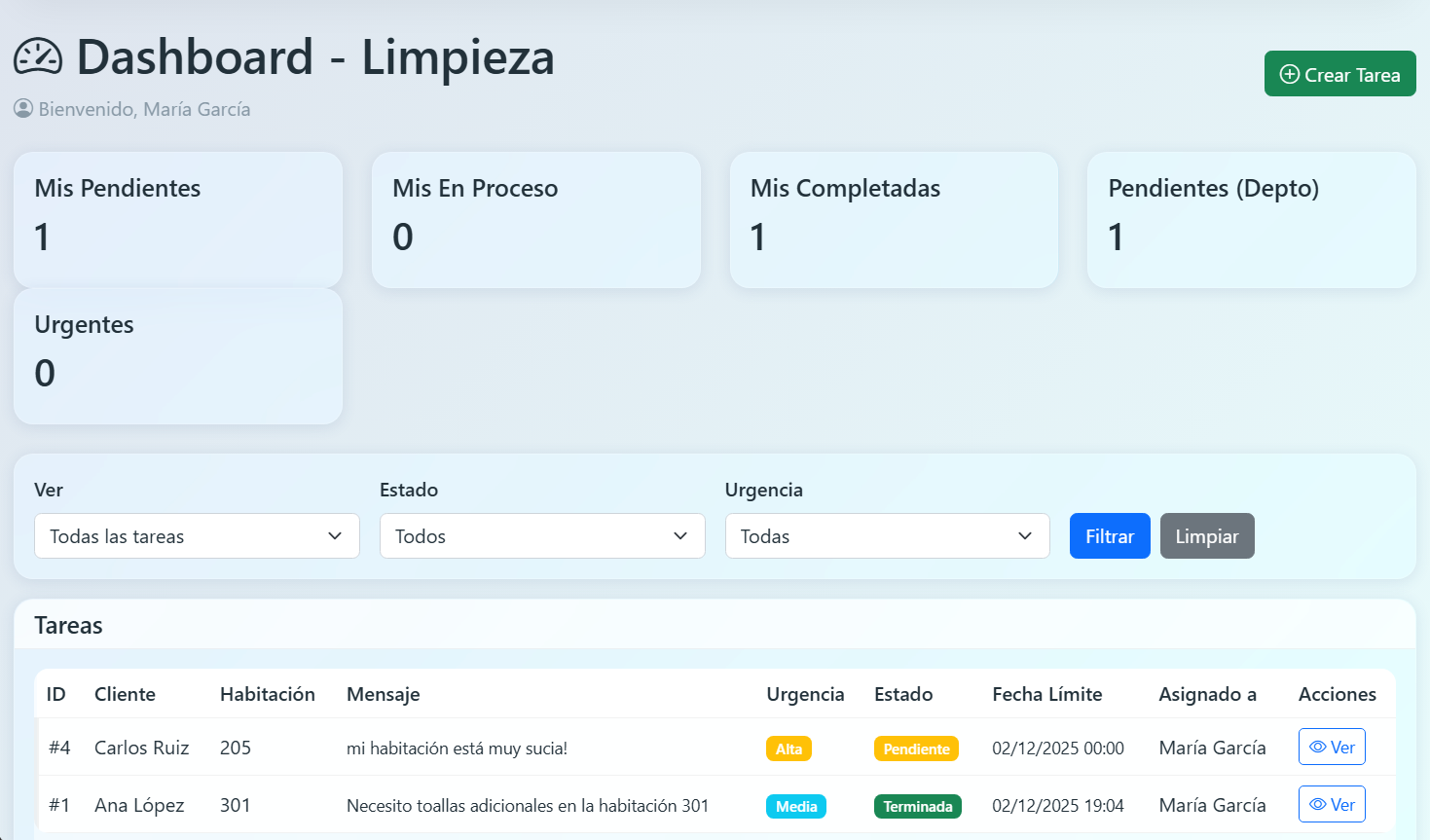This screenshot has width=1430, height=840.
Task: Open the 'Ver' filter dropdown showing 'Todas las tareas'
Action: (197, 535)
